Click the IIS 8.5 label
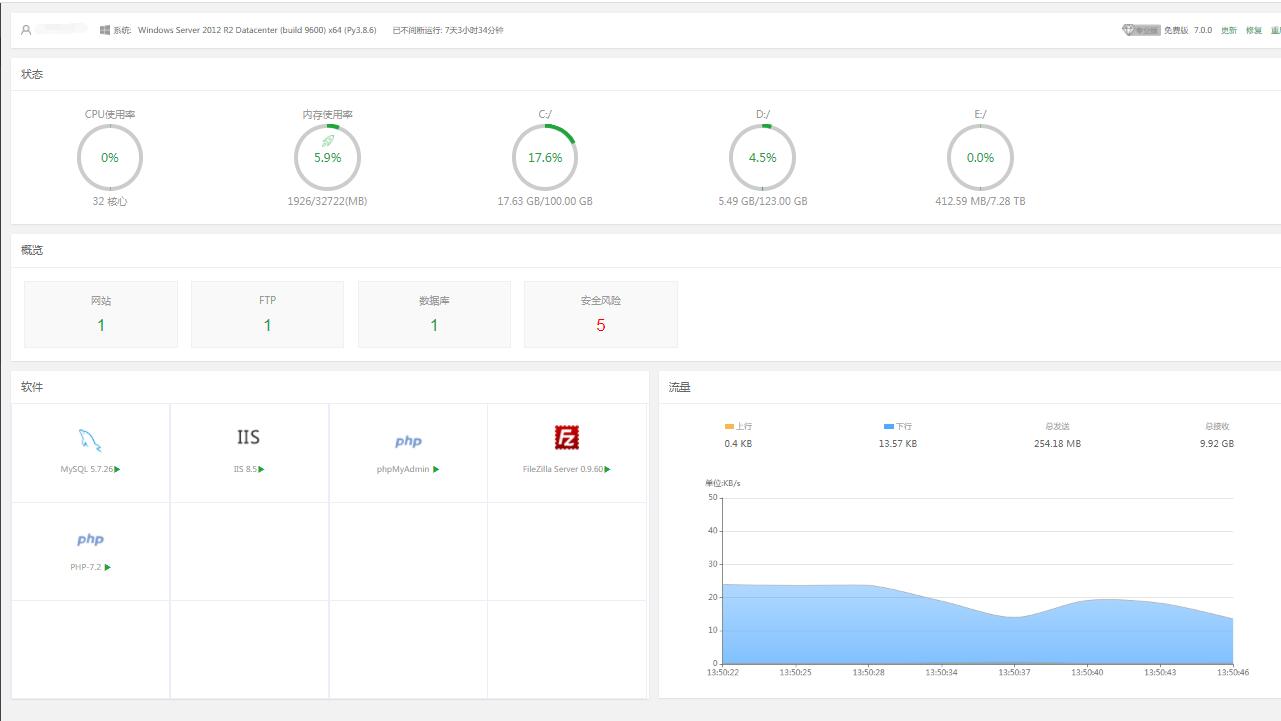1281x721 pixels. coord(245,469)
